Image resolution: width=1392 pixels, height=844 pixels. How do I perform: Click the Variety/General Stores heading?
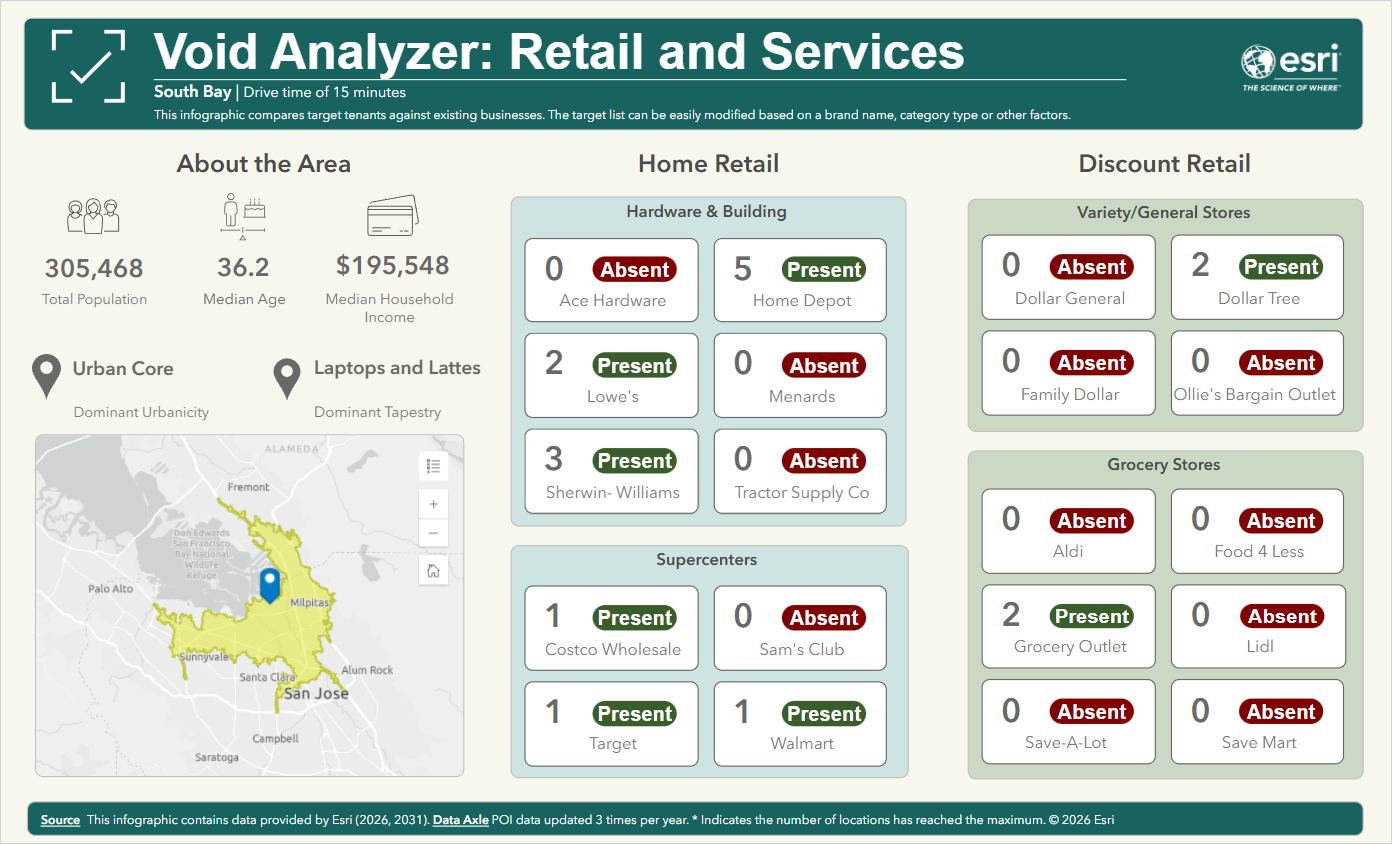pos(1163,212)
